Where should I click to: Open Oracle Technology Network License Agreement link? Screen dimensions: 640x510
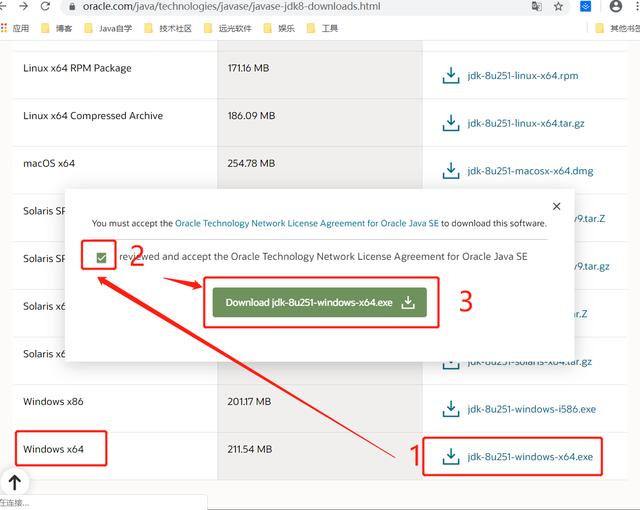pyautogui.click(x=307, y=223)
